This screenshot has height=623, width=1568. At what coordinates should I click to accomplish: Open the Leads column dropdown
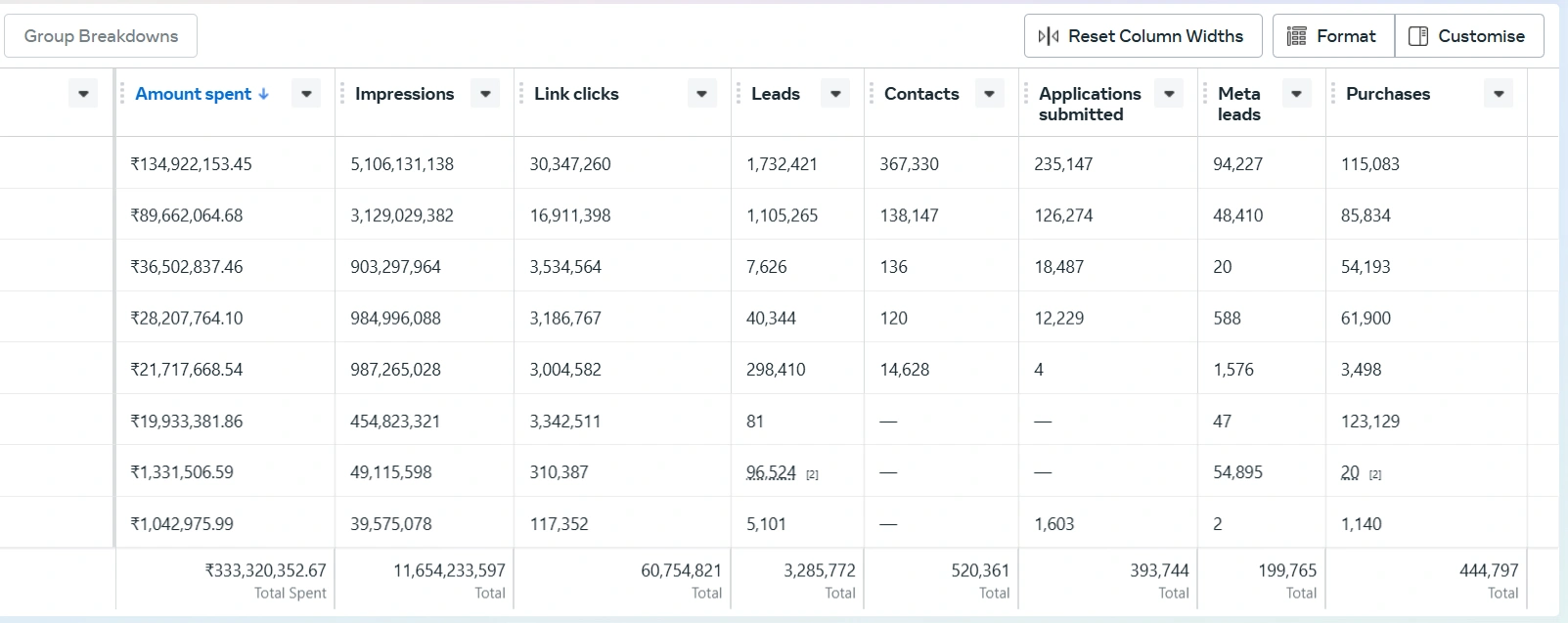pos(835,94)
